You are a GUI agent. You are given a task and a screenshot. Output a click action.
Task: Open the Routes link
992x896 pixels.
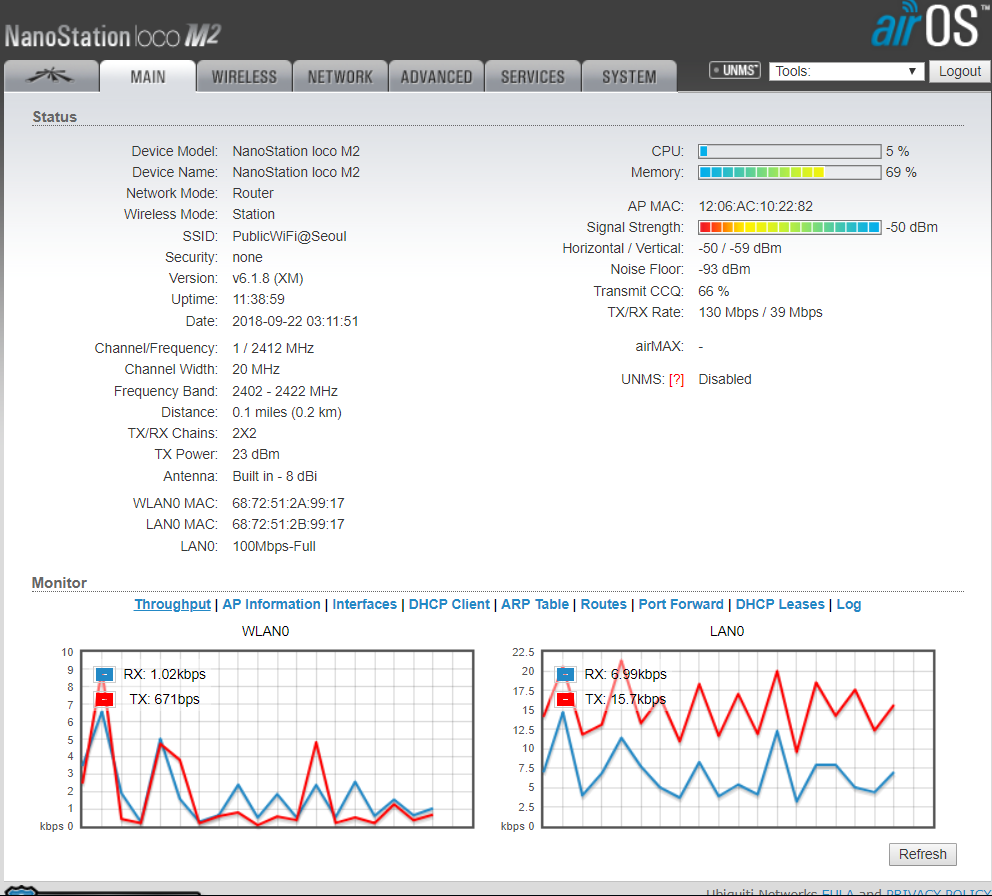coord(604,604)
